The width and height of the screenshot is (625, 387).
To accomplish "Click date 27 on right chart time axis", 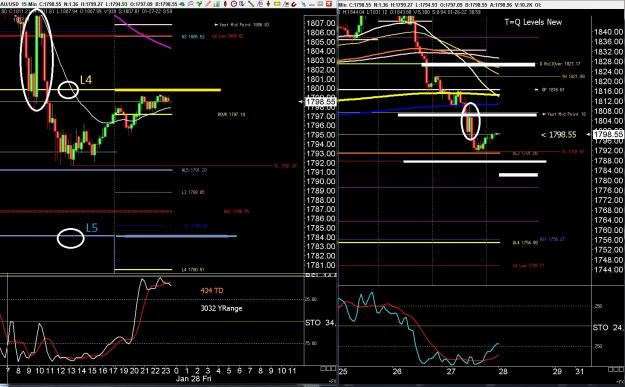I will coord(451,371).
